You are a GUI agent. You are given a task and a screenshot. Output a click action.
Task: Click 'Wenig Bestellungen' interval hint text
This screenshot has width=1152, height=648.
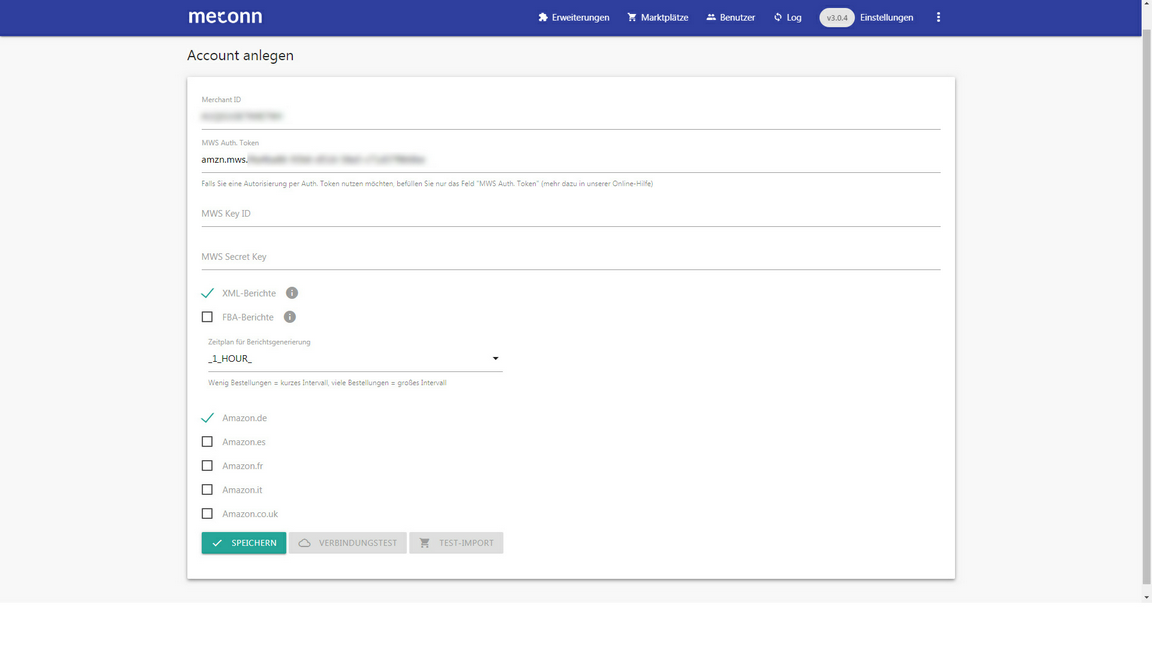point(327,383)
